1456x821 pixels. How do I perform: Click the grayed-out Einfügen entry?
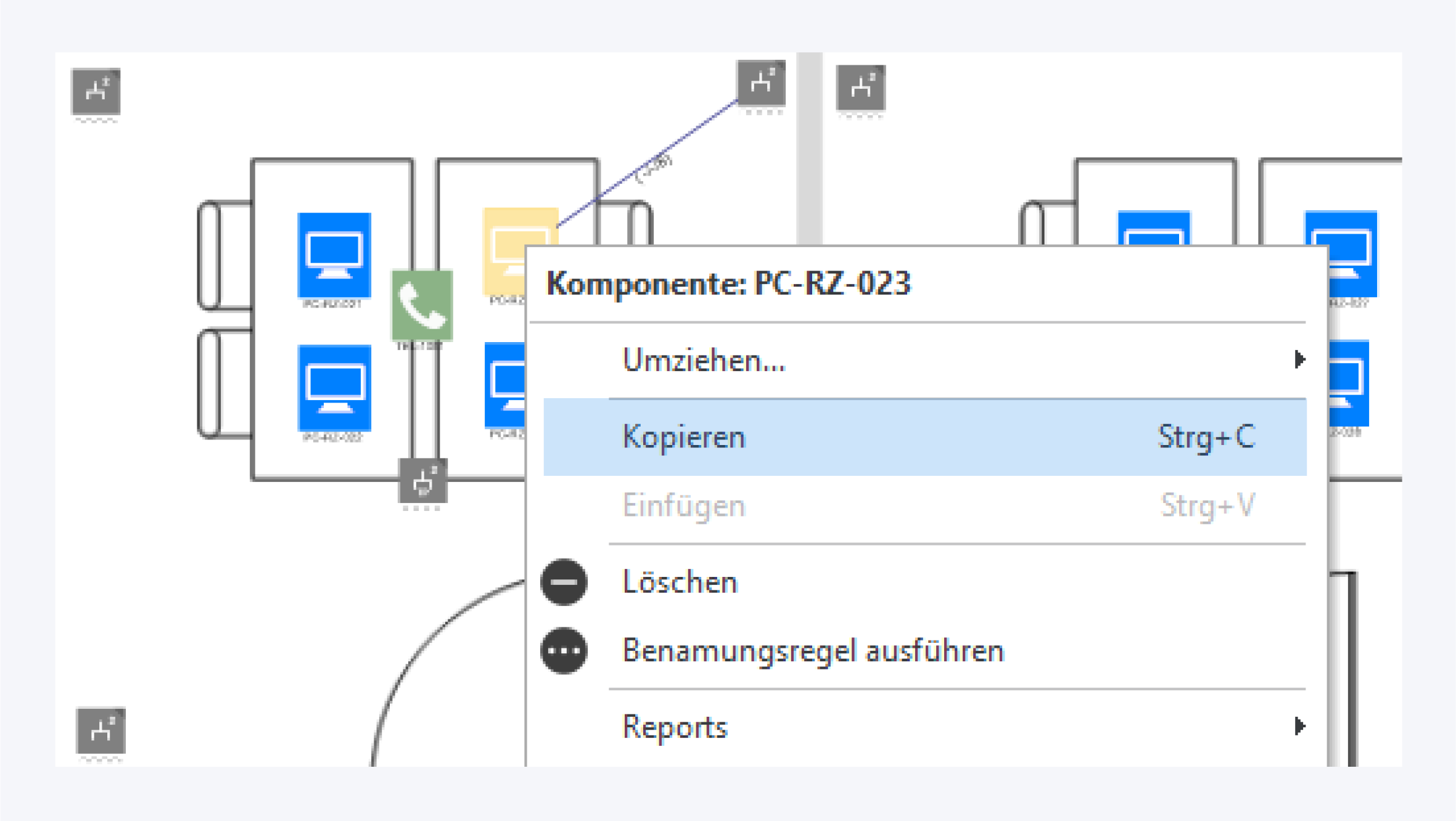coord(683,506)
